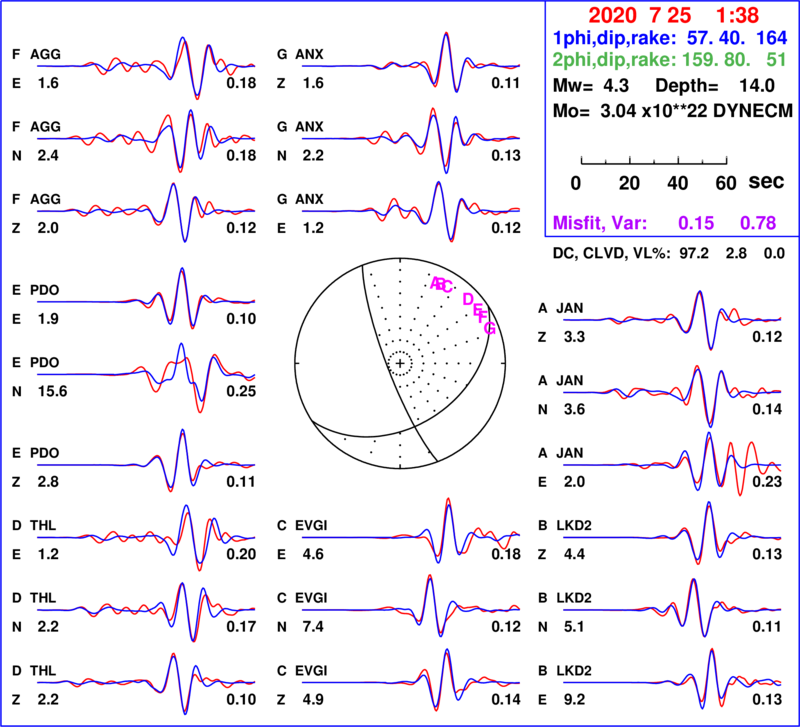
Task: Click the '40' tick label on the time scale
Action: [678, 183]
